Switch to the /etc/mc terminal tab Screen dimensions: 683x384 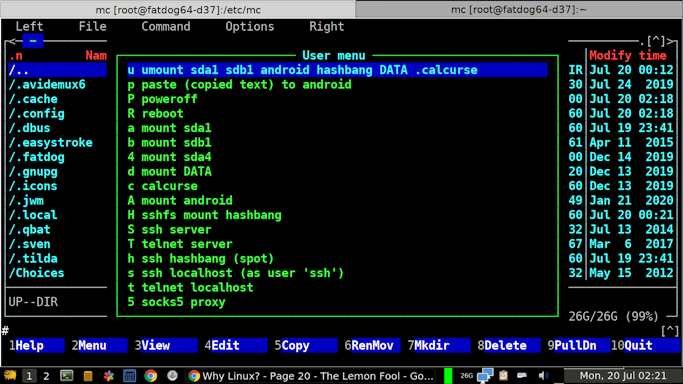[178, 9]
